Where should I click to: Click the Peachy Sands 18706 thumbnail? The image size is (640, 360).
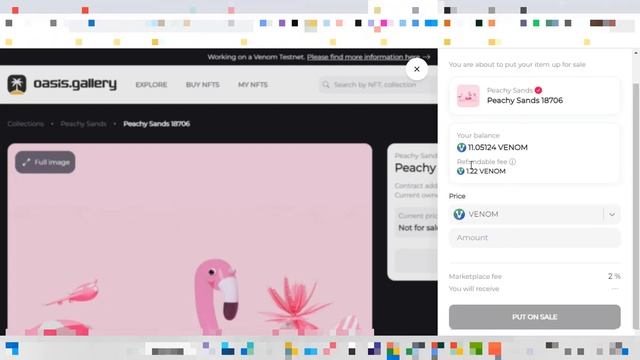(468, 96)
